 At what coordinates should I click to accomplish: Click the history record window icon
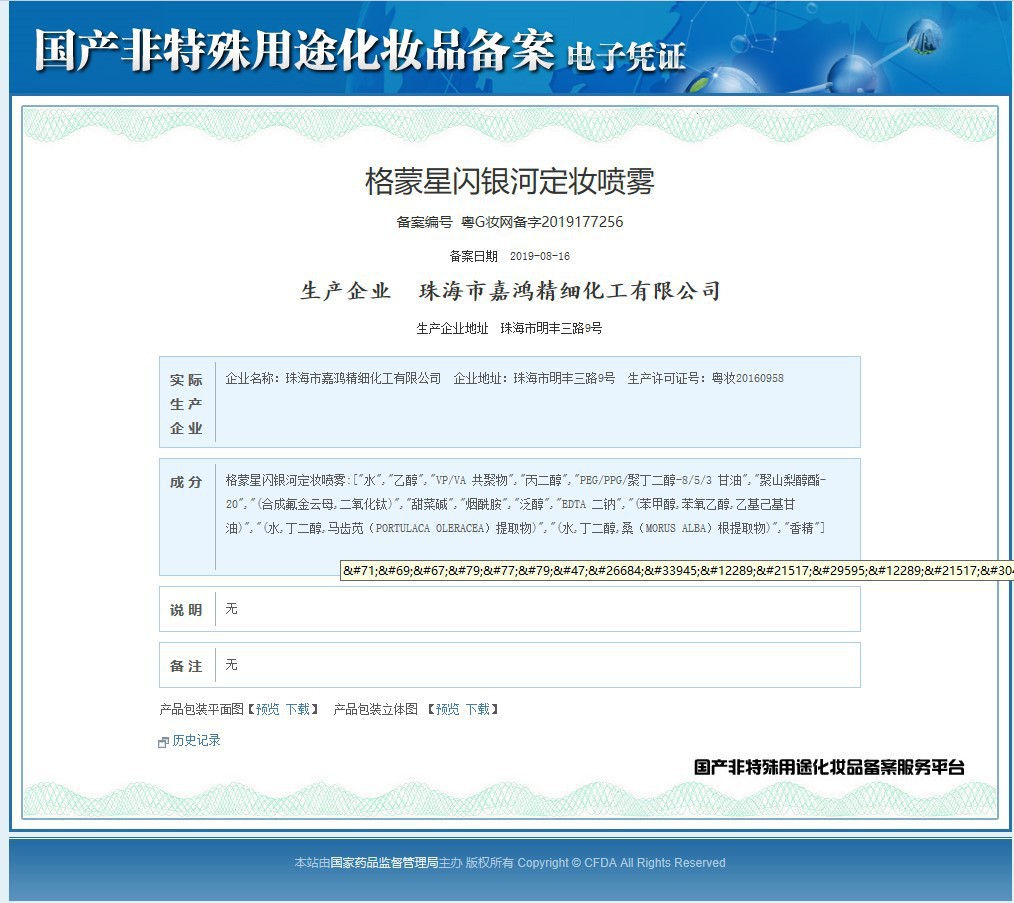(x=163, y=743)
